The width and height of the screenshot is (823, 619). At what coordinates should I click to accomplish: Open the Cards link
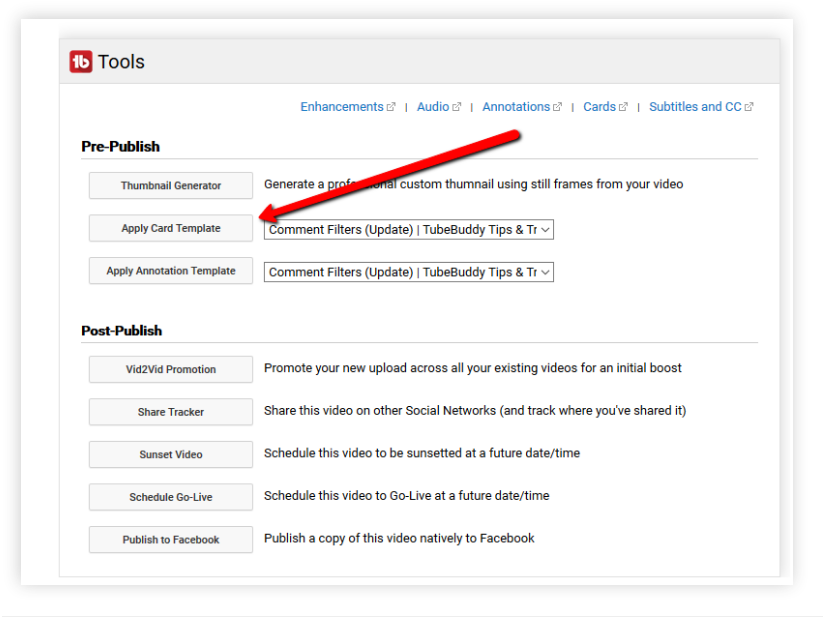click(598, 106)
